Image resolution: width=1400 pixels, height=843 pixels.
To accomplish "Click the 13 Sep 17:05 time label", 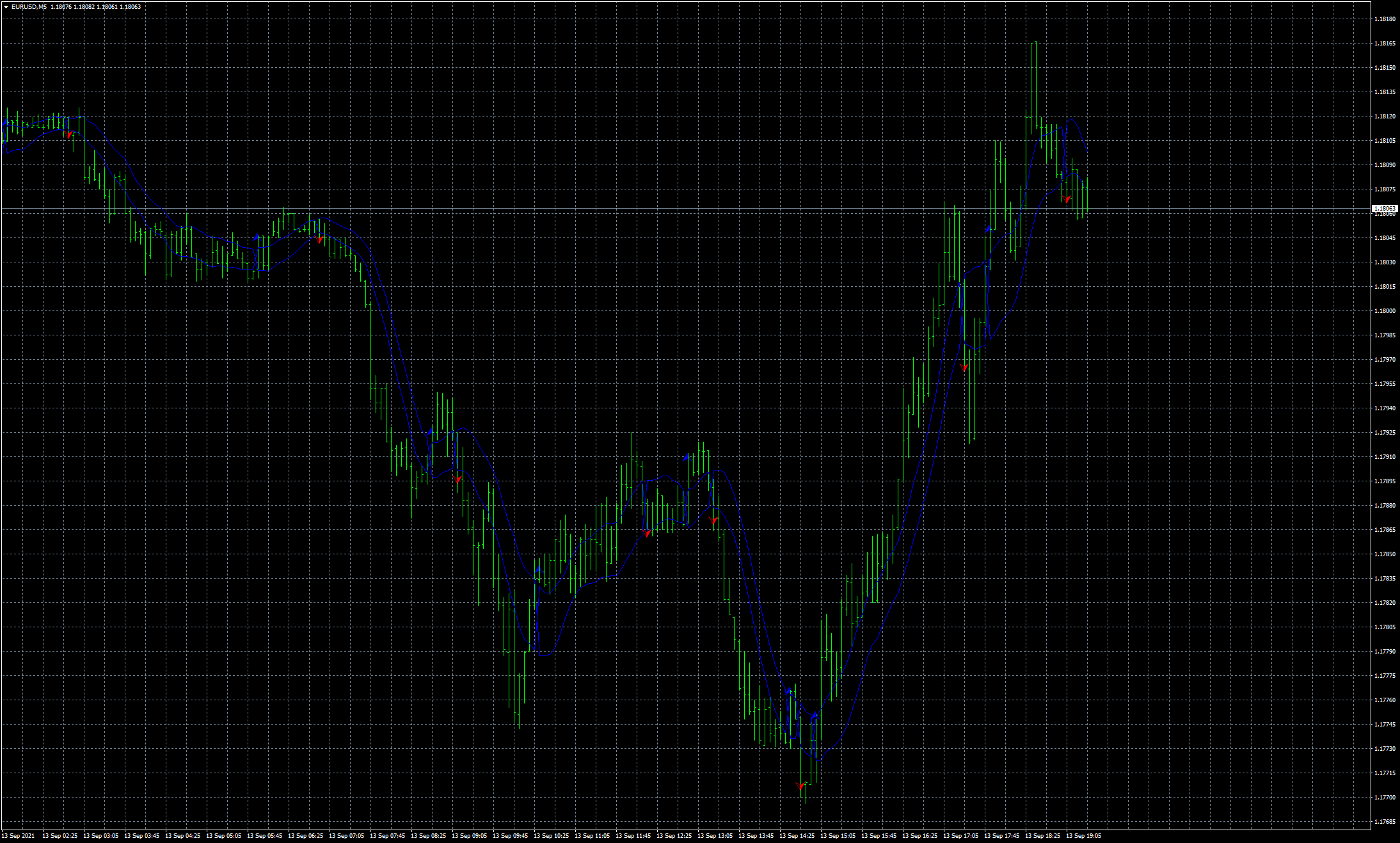I will 961,836.
